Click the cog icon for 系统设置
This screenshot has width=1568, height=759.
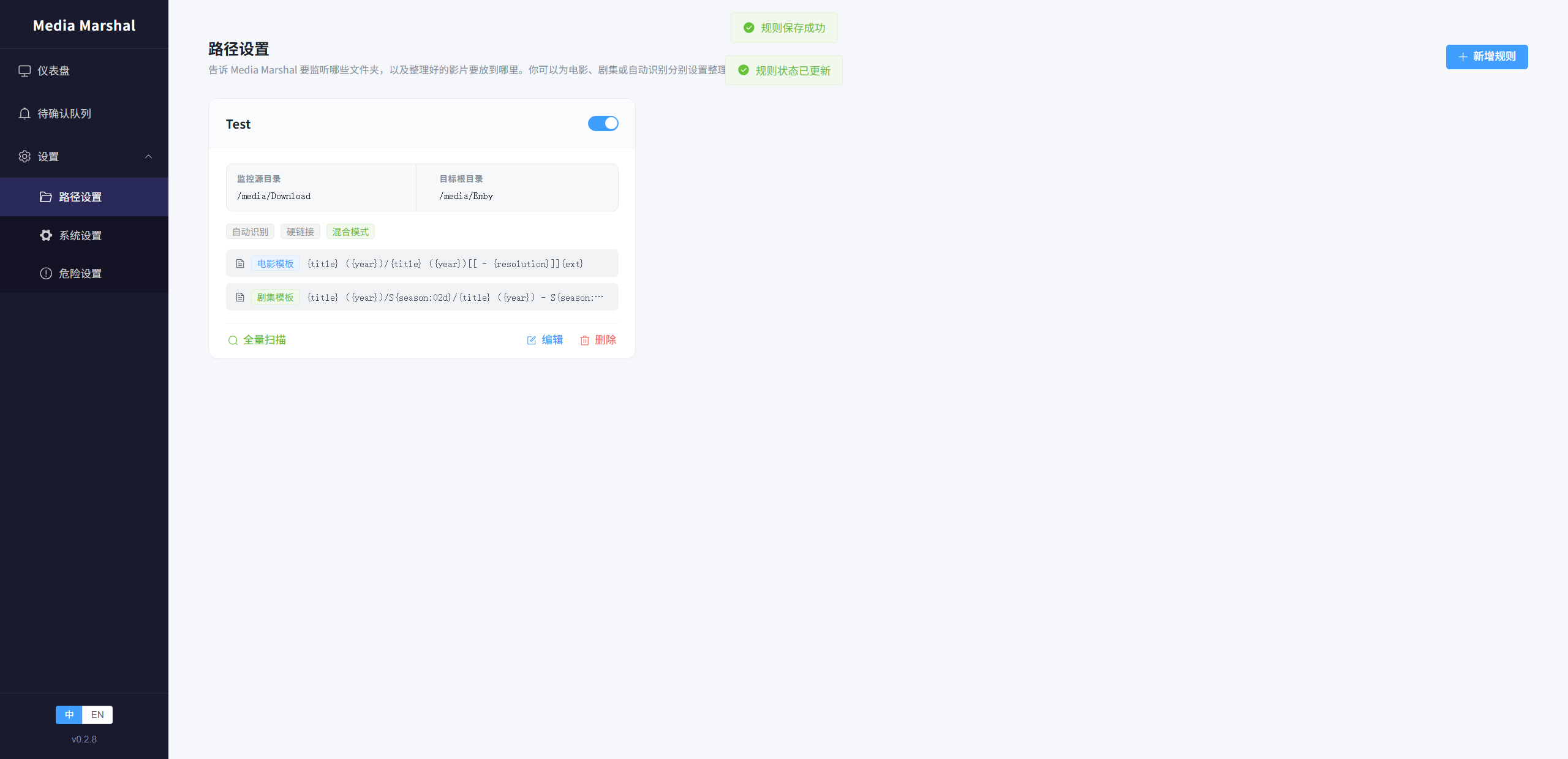(x=46, y=235)
